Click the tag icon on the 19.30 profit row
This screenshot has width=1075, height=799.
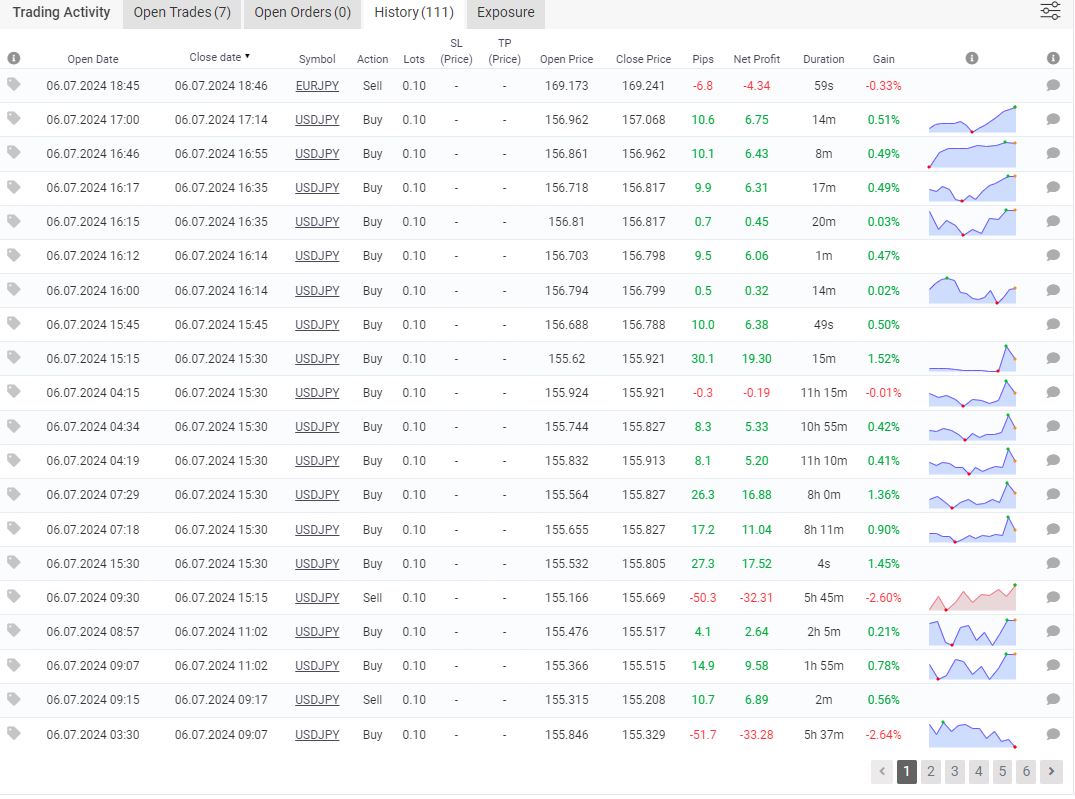(x=13, y=358)
